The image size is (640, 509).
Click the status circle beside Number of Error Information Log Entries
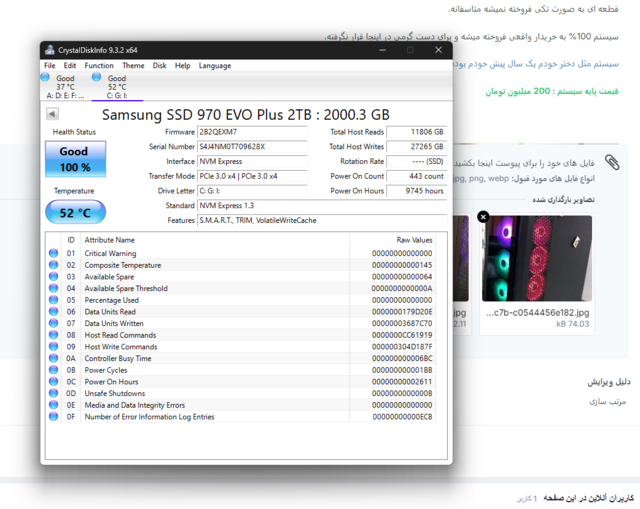click(53, 416)
